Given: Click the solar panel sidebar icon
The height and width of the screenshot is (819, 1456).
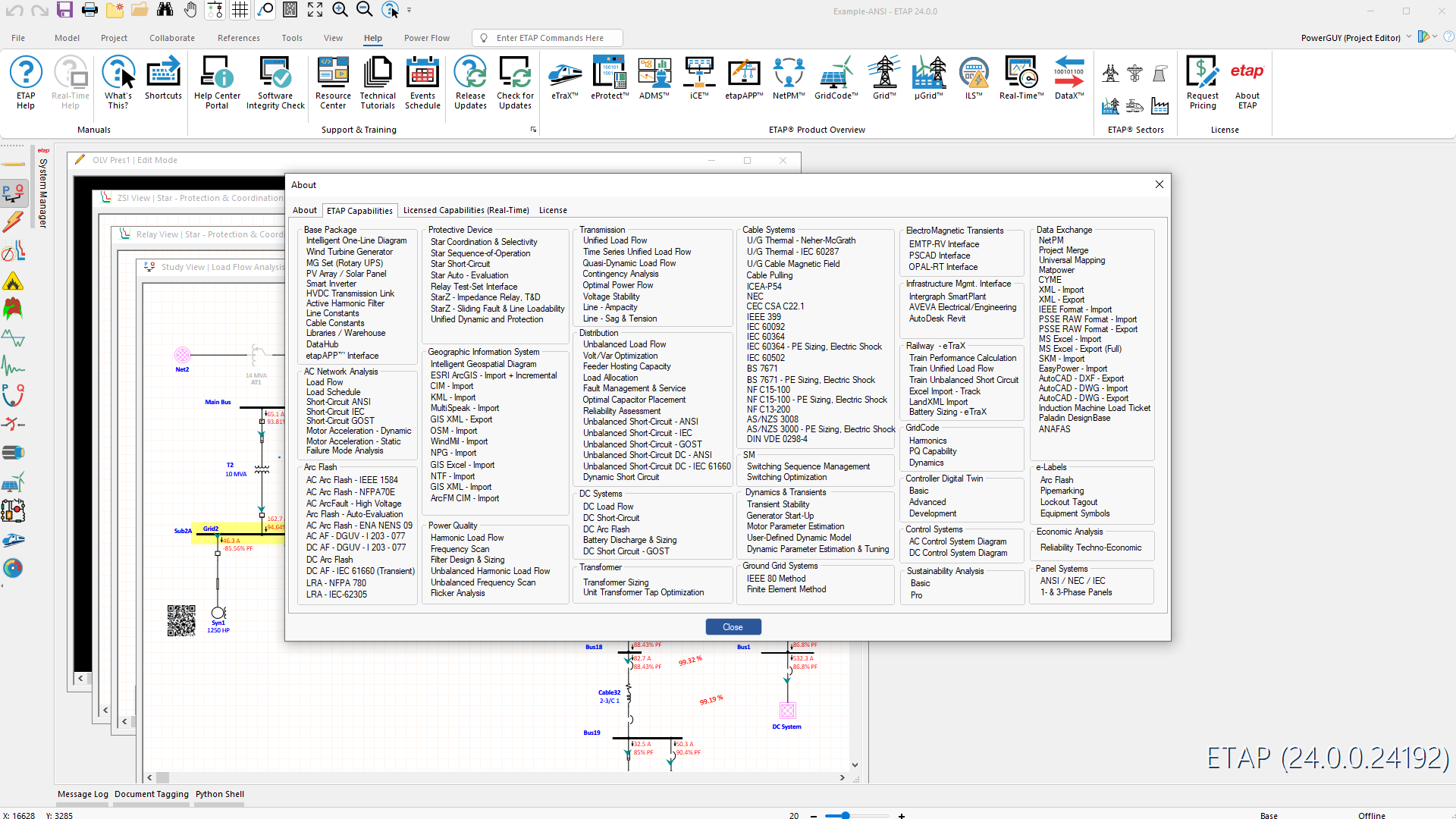Looking at the screenshot, I should click(x=13, y=482).
